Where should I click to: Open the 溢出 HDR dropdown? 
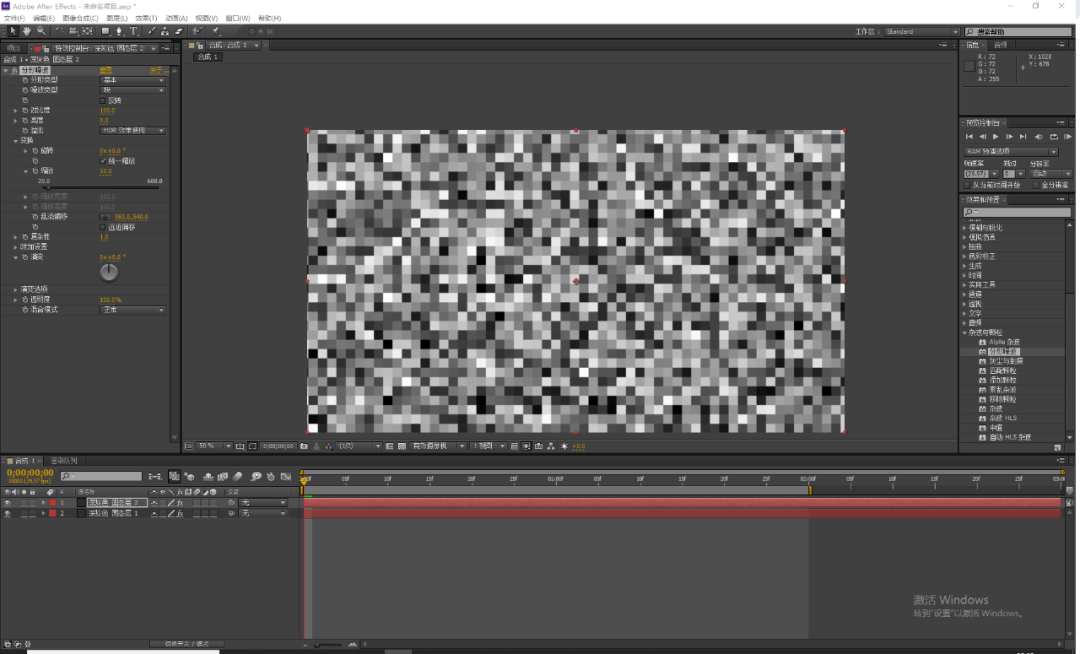point(133,131)
